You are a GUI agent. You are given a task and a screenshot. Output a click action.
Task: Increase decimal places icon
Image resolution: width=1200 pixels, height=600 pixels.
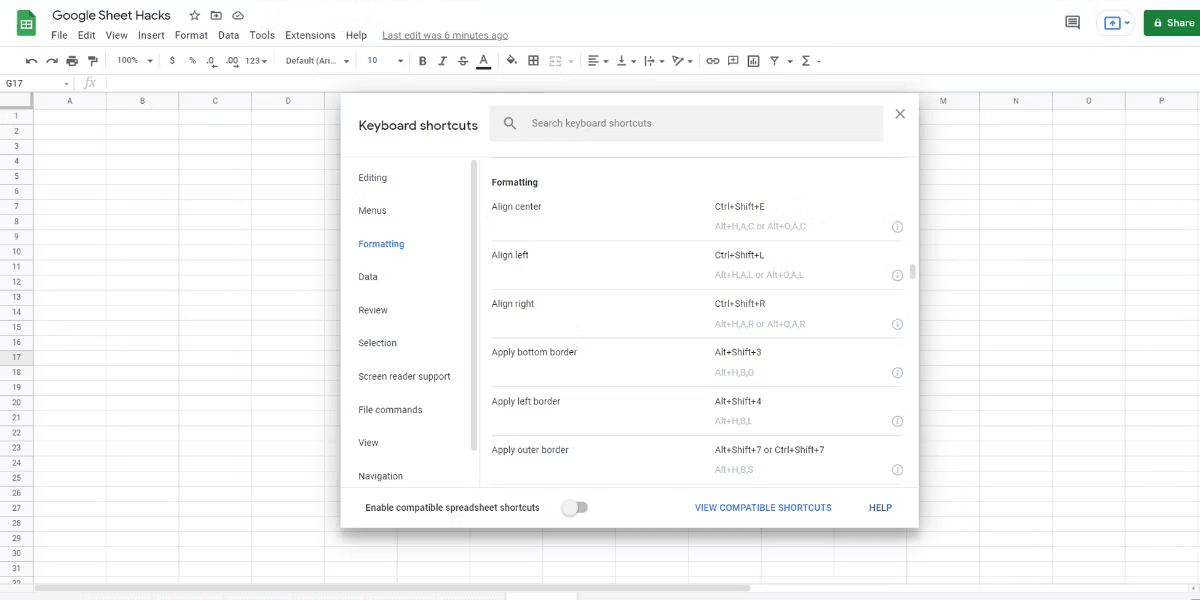232,61
